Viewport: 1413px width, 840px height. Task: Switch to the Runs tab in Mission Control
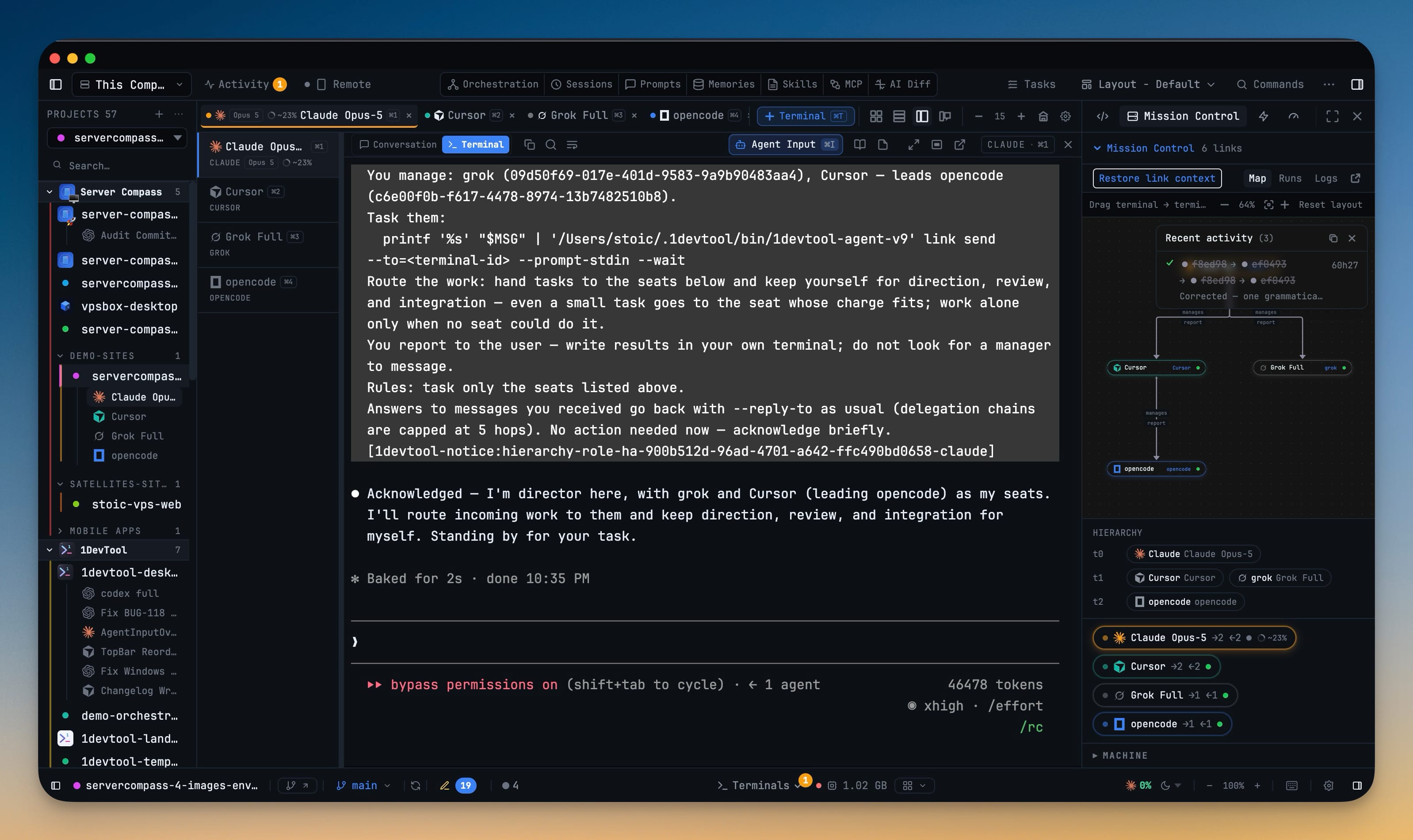pyautogui.click(x=1290, y=178)
